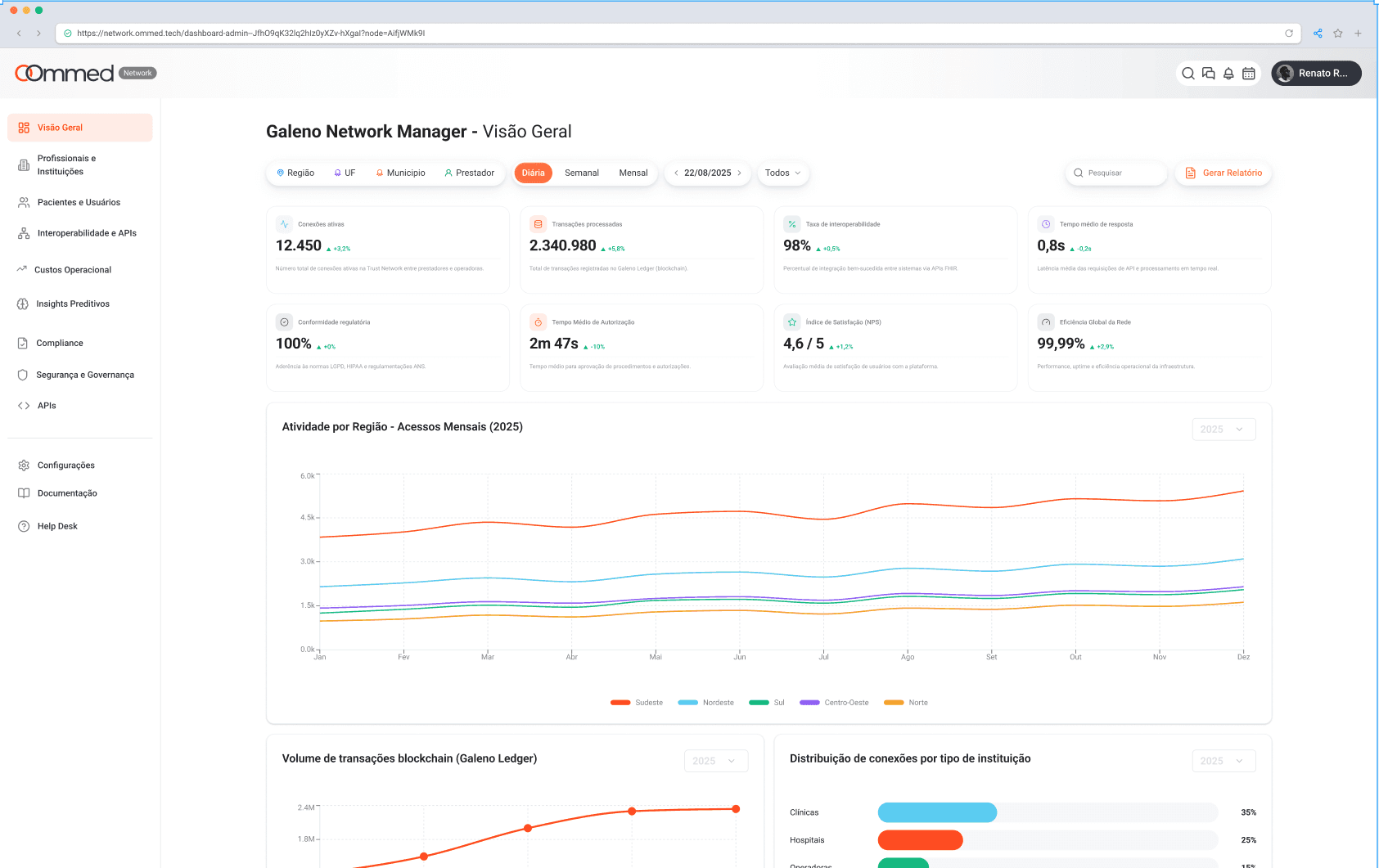Click the Insights Preditivos brain icon
The height and width of the screenshot is (868, 1379).
pyautogui.click(x=23, y=304)
